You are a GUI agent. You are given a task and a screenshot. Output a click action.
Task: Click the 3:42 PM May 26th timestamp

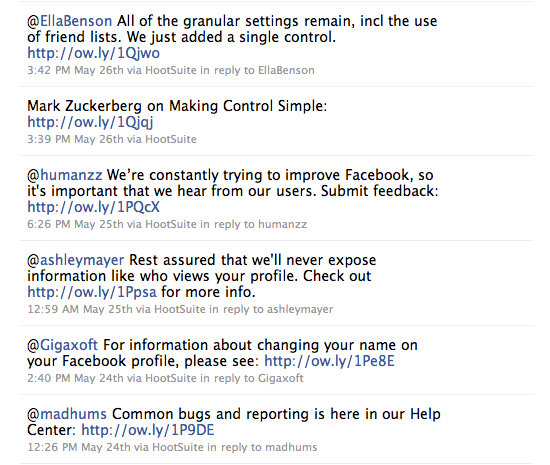[x=75, y=70]
